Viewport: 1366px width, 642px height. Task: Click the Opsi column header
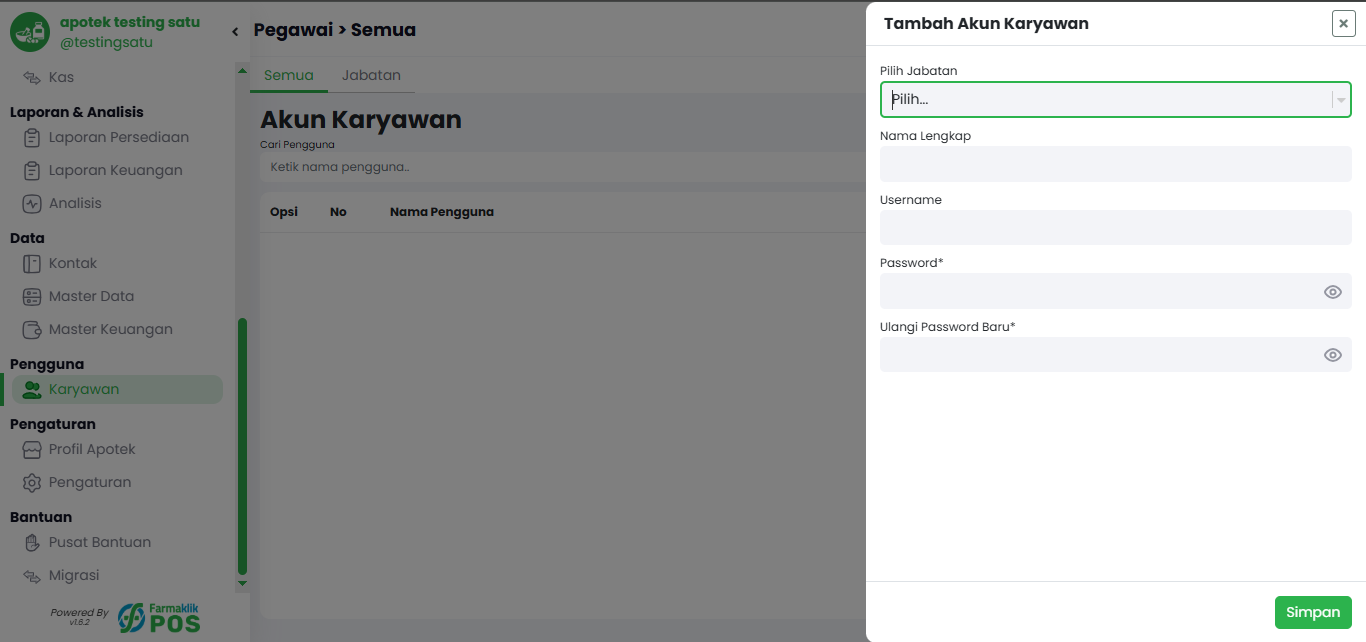tap(284, 212)
